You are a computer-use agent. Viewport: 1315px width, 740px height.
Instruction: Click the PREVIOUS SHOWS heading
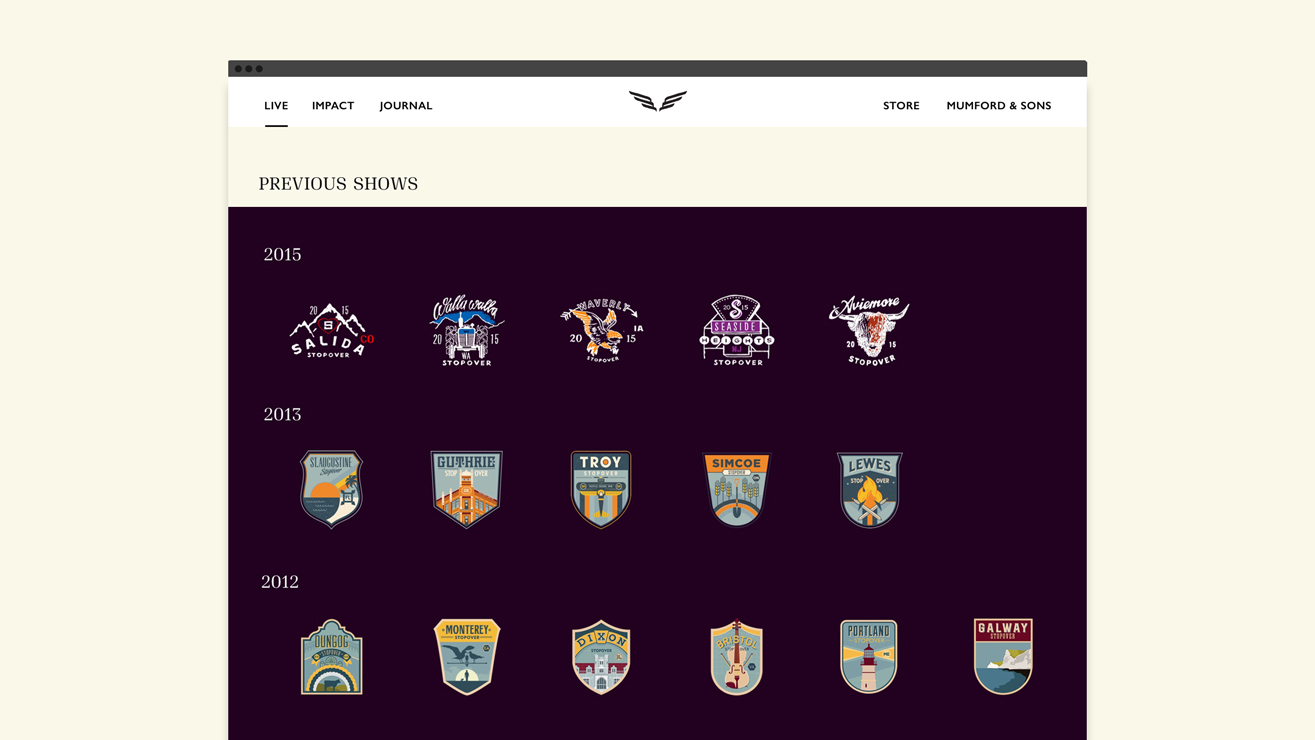pos(338,184)
